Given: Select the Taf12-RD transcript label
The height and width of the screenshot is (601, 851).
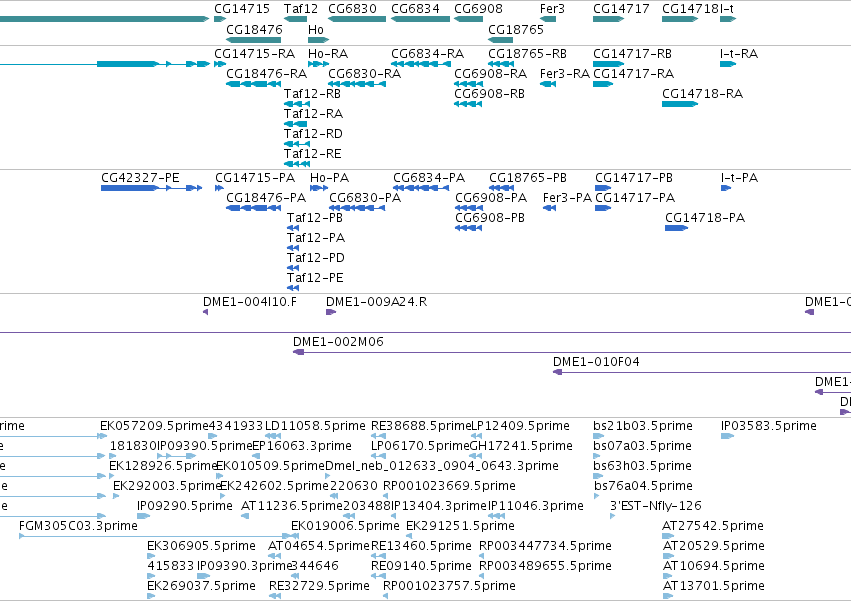Looking at the screenshot, I should 313,134.
